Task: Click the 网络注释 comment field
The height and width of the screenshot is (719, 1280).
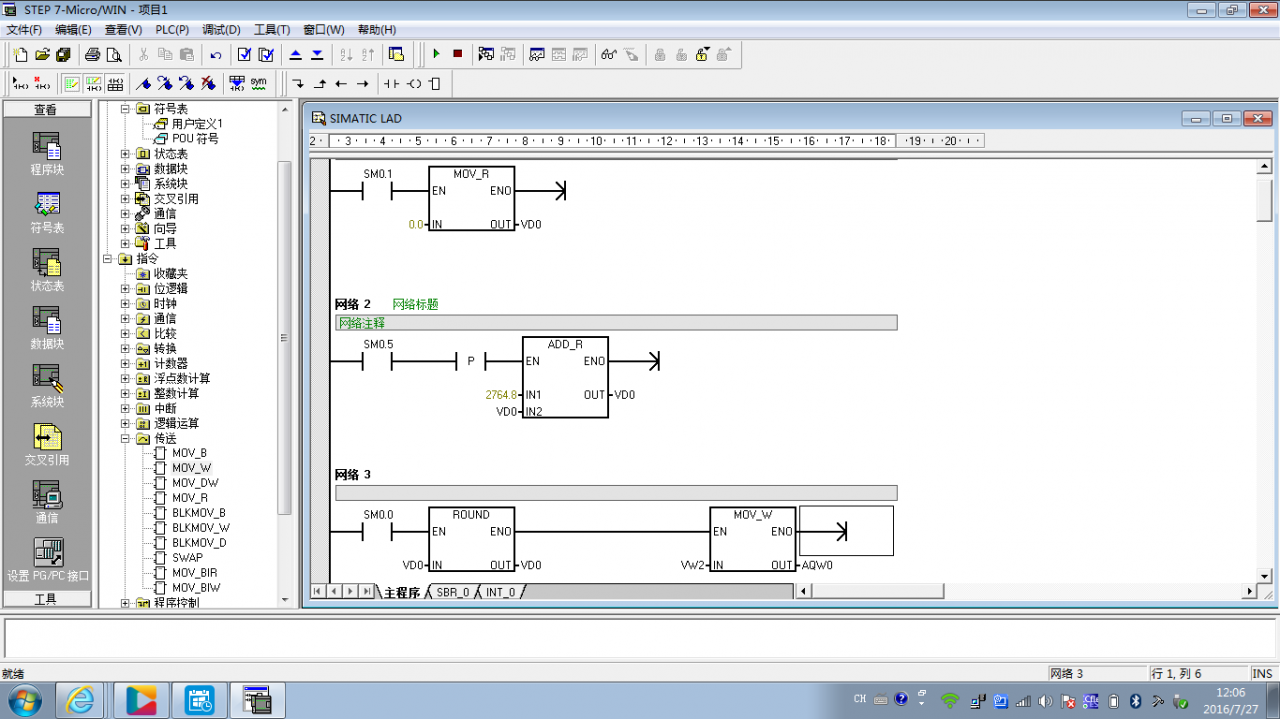Action: click(616, 323)
